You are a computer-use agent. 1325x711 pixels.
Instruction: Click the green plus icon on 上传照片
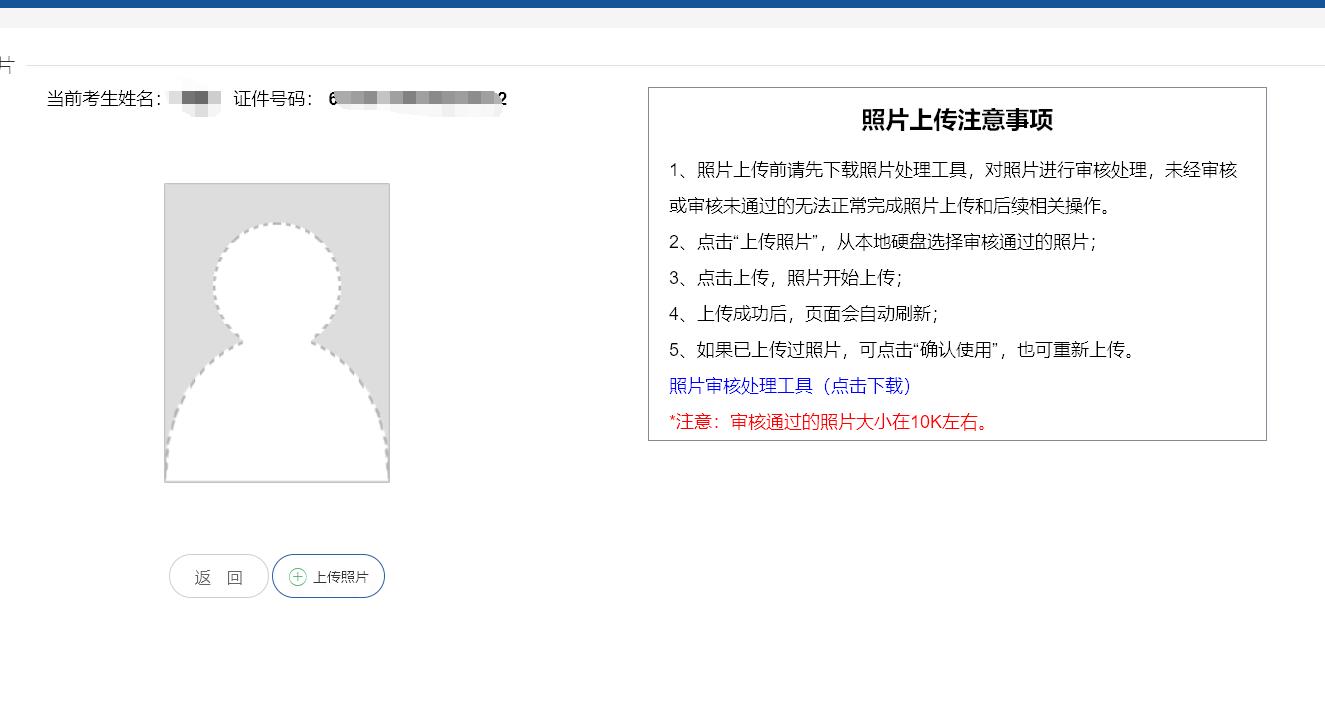click(x=297, y=577)
